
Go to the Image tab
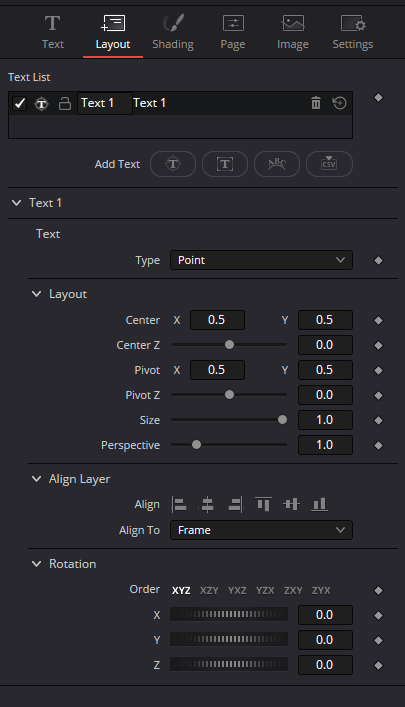(293, 32)
